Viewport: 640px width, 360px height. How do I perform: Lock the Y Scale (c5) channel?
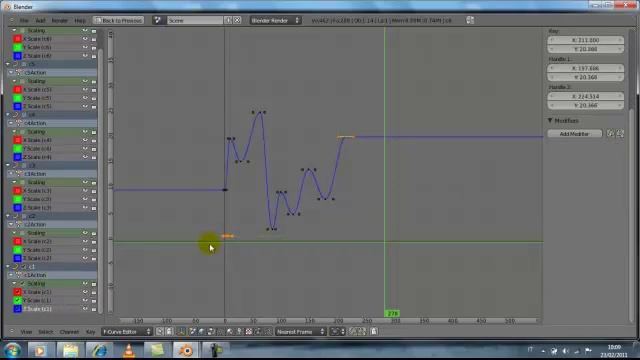point(94,98)
